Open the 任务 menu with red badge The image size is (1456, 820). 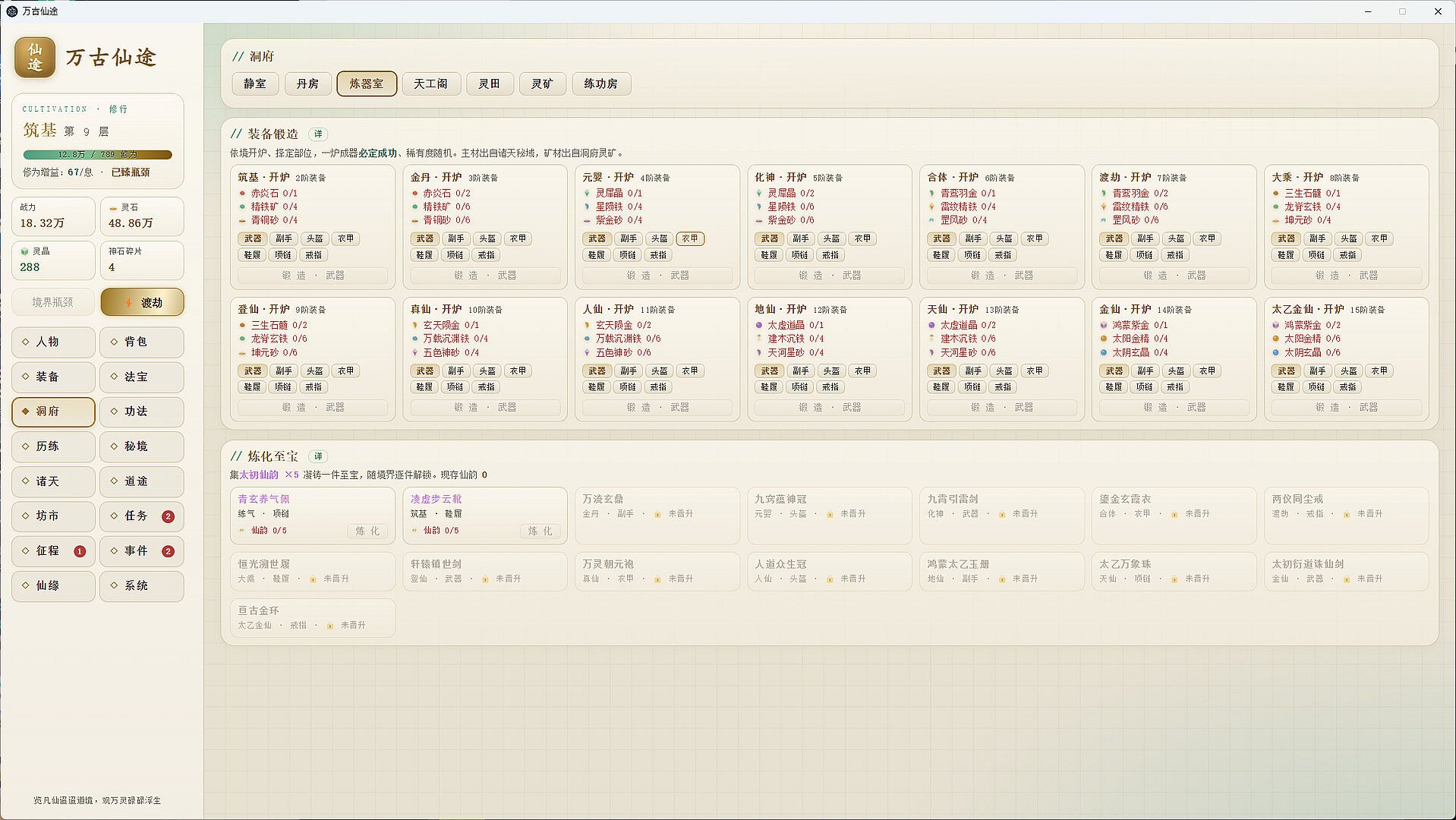[142, 516]
